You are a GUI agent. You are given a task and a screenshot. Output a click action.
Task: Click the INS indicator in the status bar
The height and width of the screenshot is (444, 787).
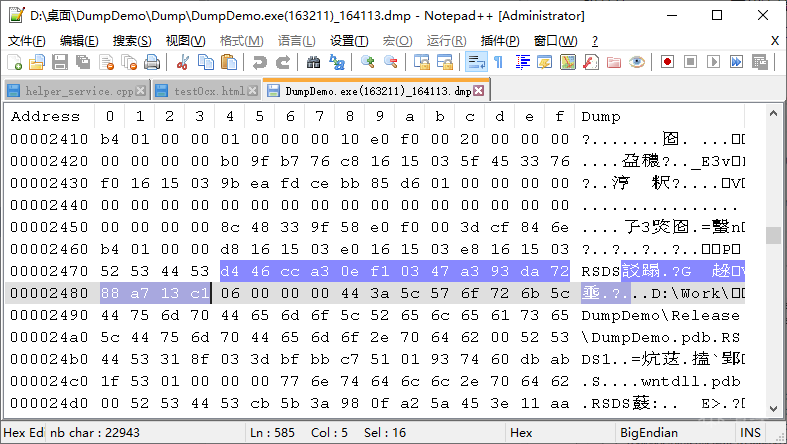[750, 432]
